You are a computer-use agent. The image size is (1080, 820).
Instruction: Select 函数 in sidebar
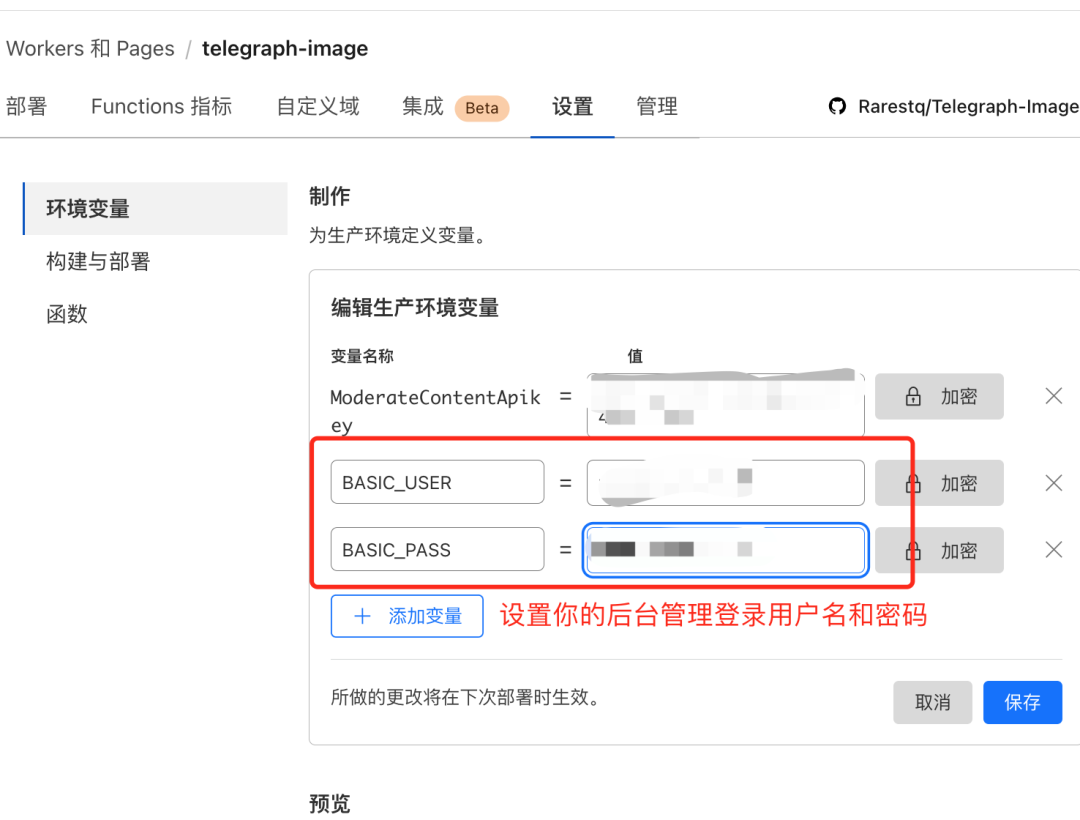point(67,314)
